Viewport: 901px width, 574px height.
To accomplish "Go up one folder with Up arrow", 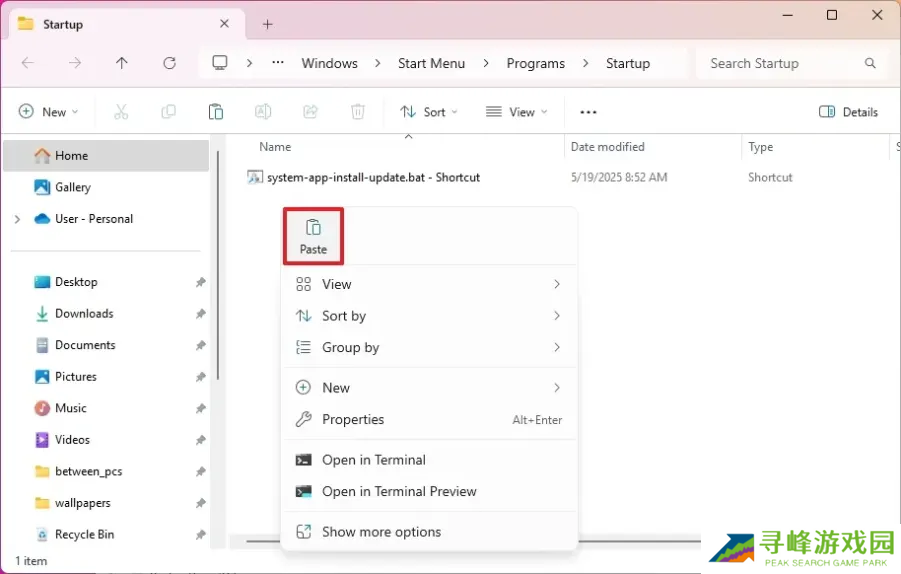I will coord(122,63).
